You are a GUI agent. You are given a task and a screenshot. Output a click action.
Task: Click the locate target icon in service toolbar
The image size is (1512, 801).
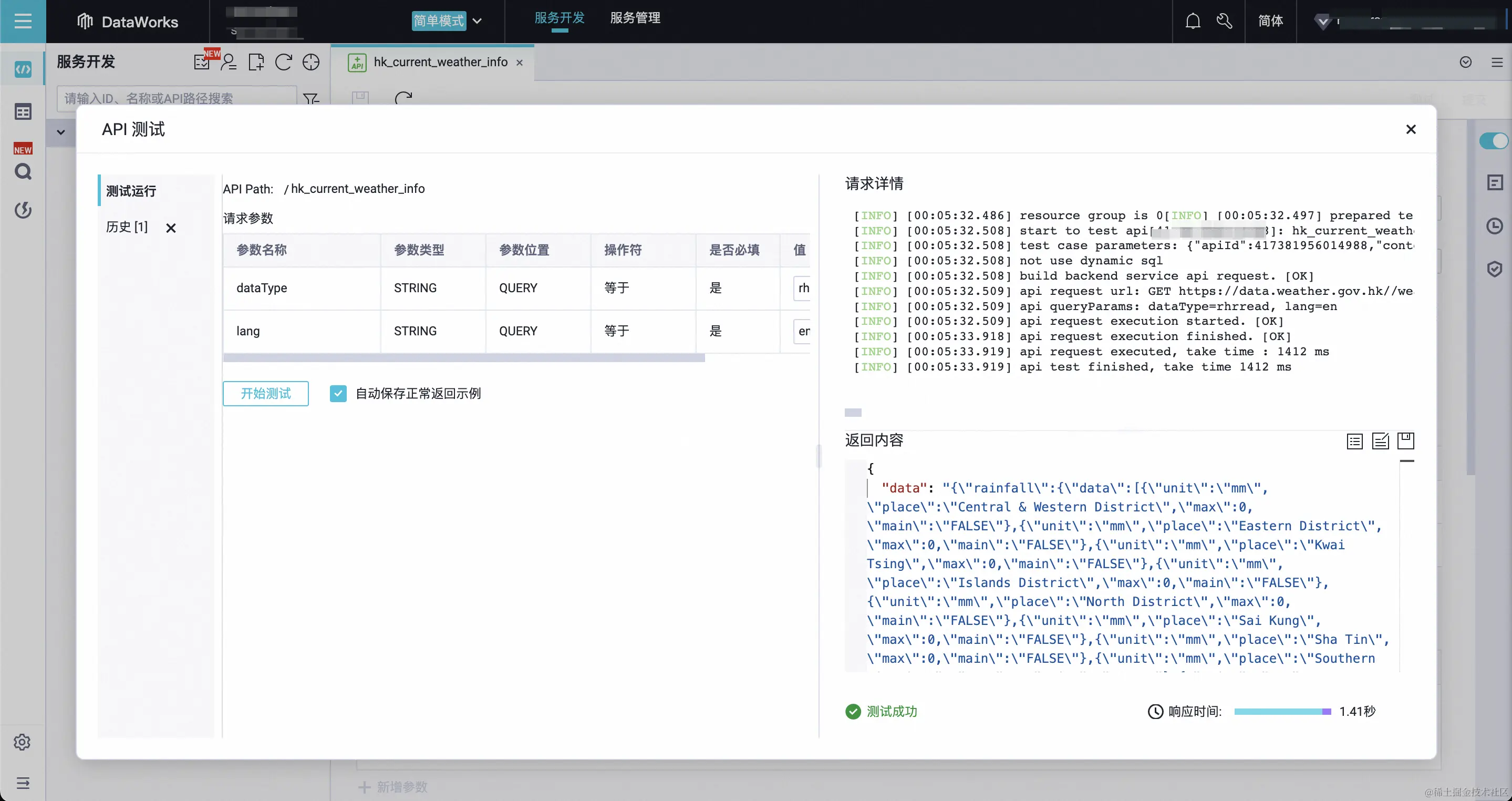[x=311, y=61]
